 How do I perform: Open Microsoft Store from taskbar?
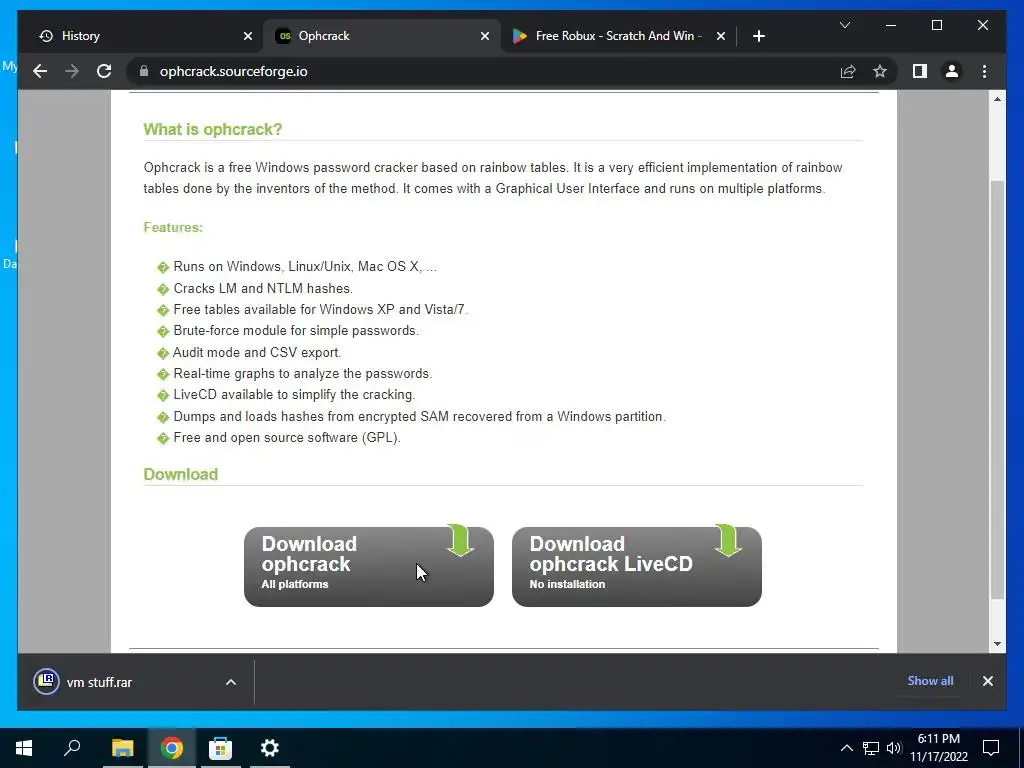220,748
